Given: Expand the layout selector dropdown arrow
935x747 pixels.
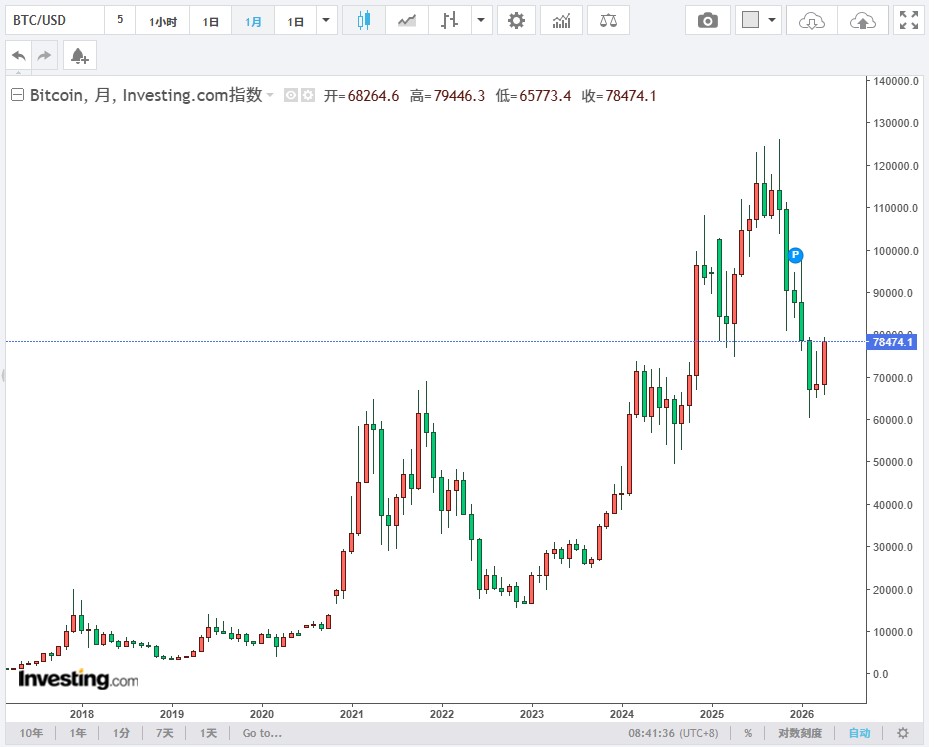Looking at the screenshot, I should pos(772,20).
